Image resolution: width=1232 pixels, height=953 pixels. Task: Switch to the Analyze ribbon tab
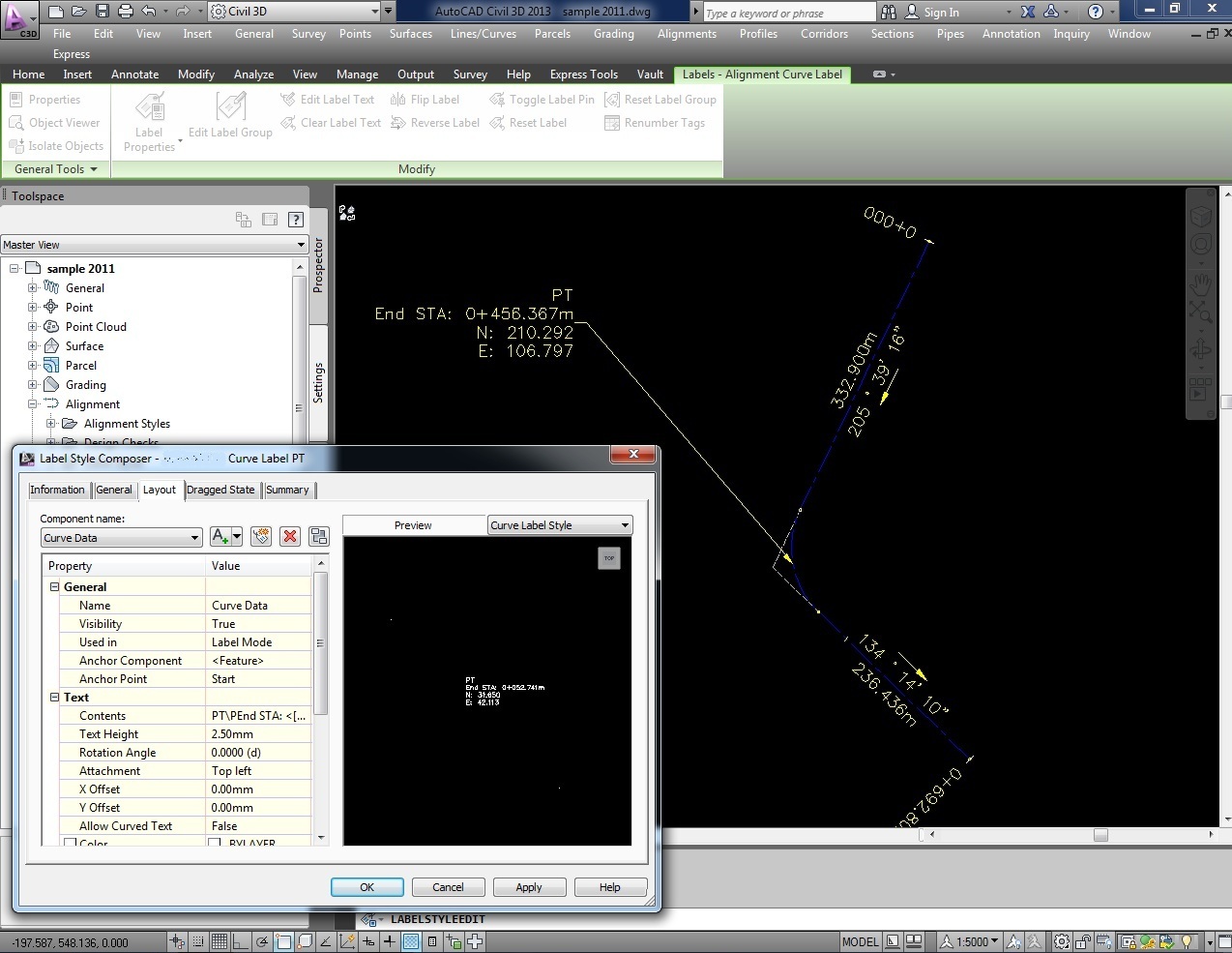[253, 74]
